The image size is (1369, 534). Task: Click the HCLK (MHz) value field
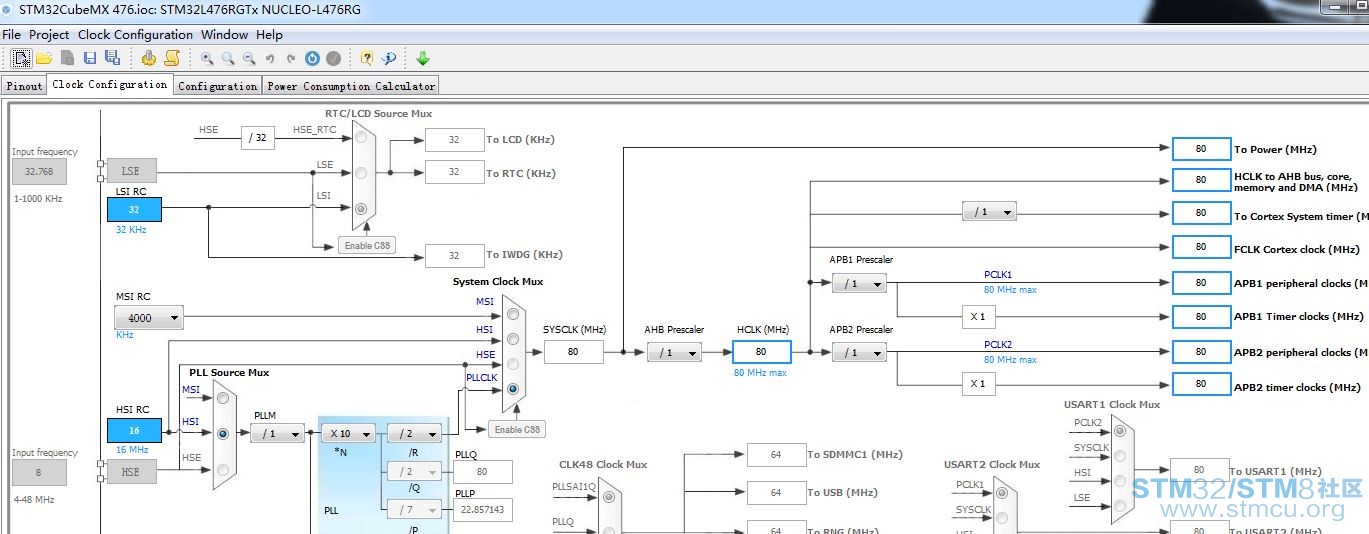pyautogui.click(x=762, y=352)
